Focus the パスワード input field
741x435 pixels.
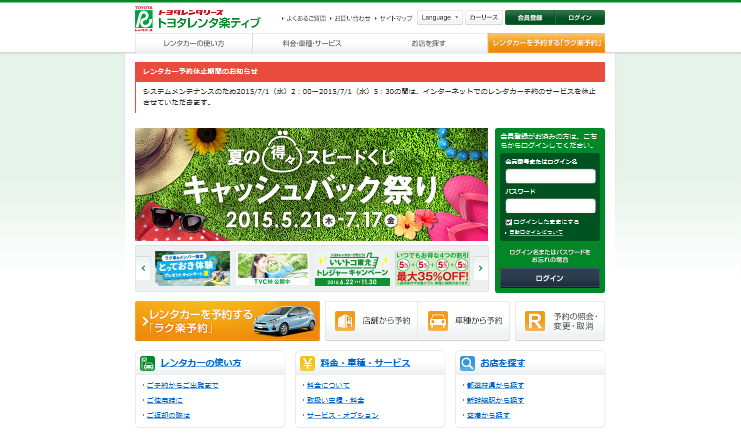click(550, 206)
